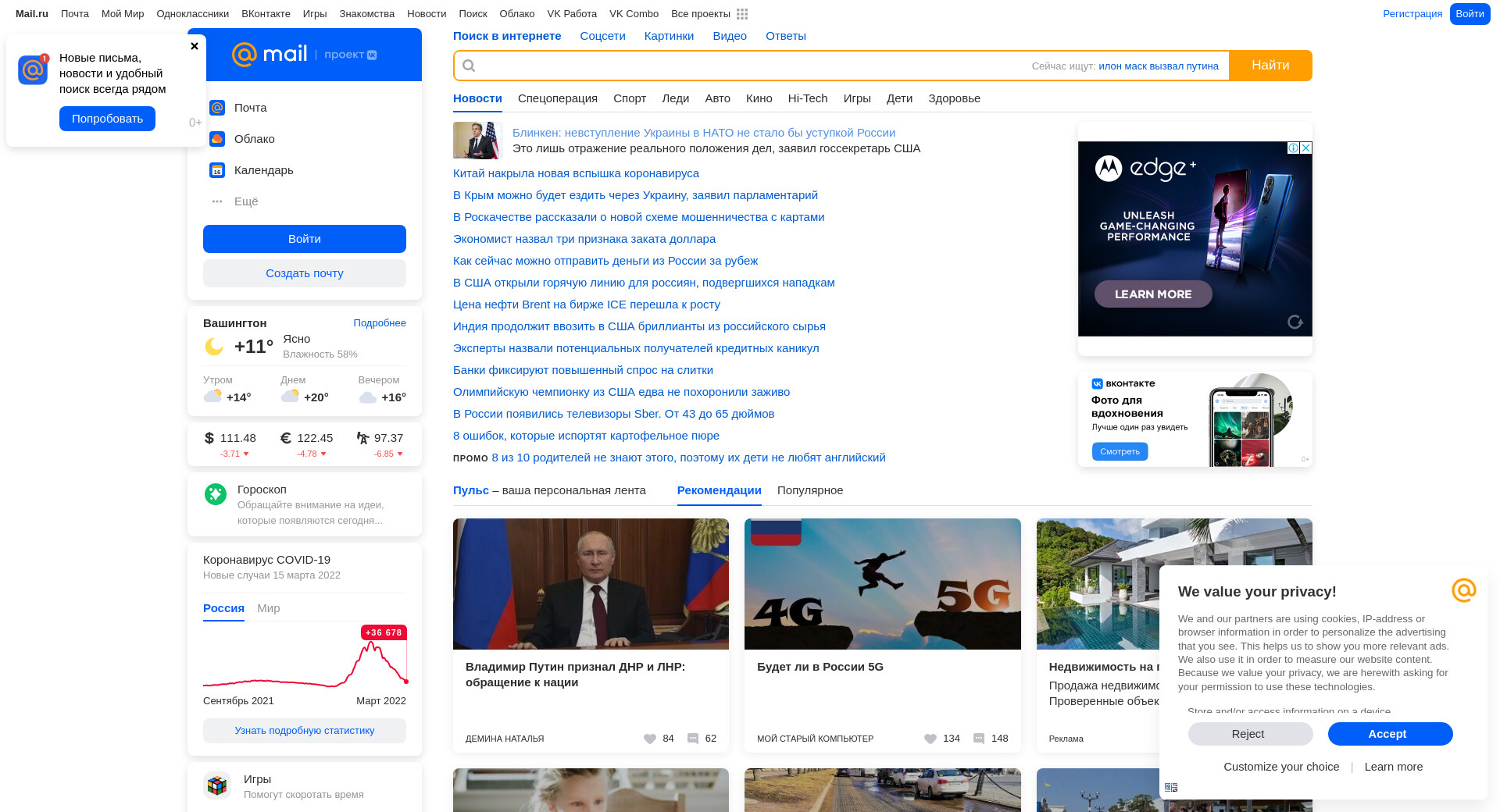This screenshot has width=1500, height=812.
Task: Click the ad info icon on Motorola banner
Action: tap(1294, 148)
